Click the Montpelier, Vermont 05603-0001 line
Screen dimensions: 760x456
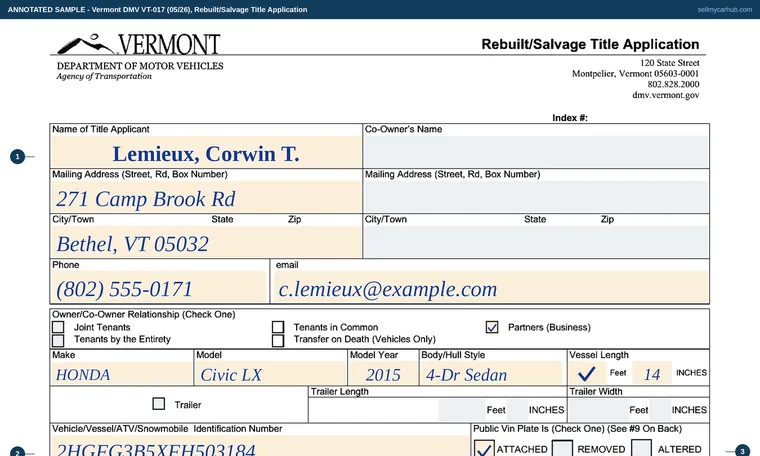point(635,74)
